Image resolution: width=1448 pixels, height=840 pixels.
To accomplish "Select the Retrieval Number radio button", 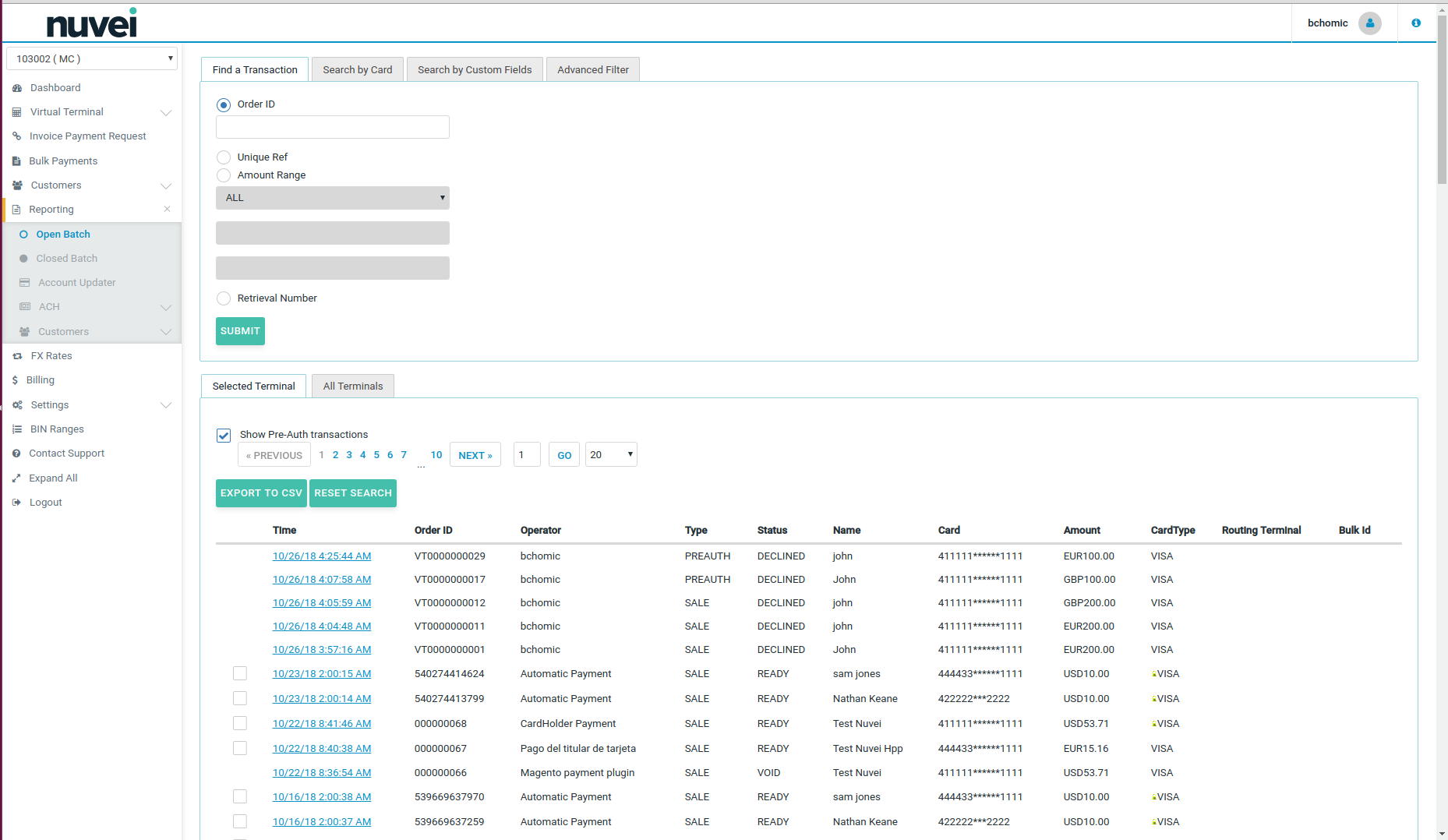I will (224, 298).
